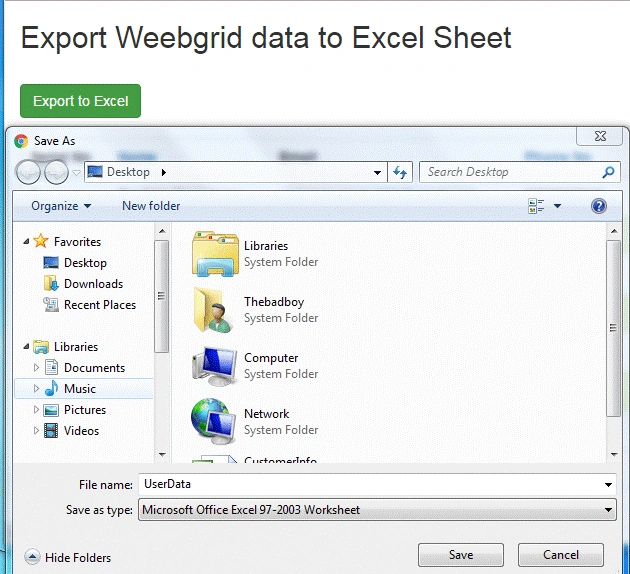Open the Organize menu
The image size is (630, 574).
click(61, 206)
